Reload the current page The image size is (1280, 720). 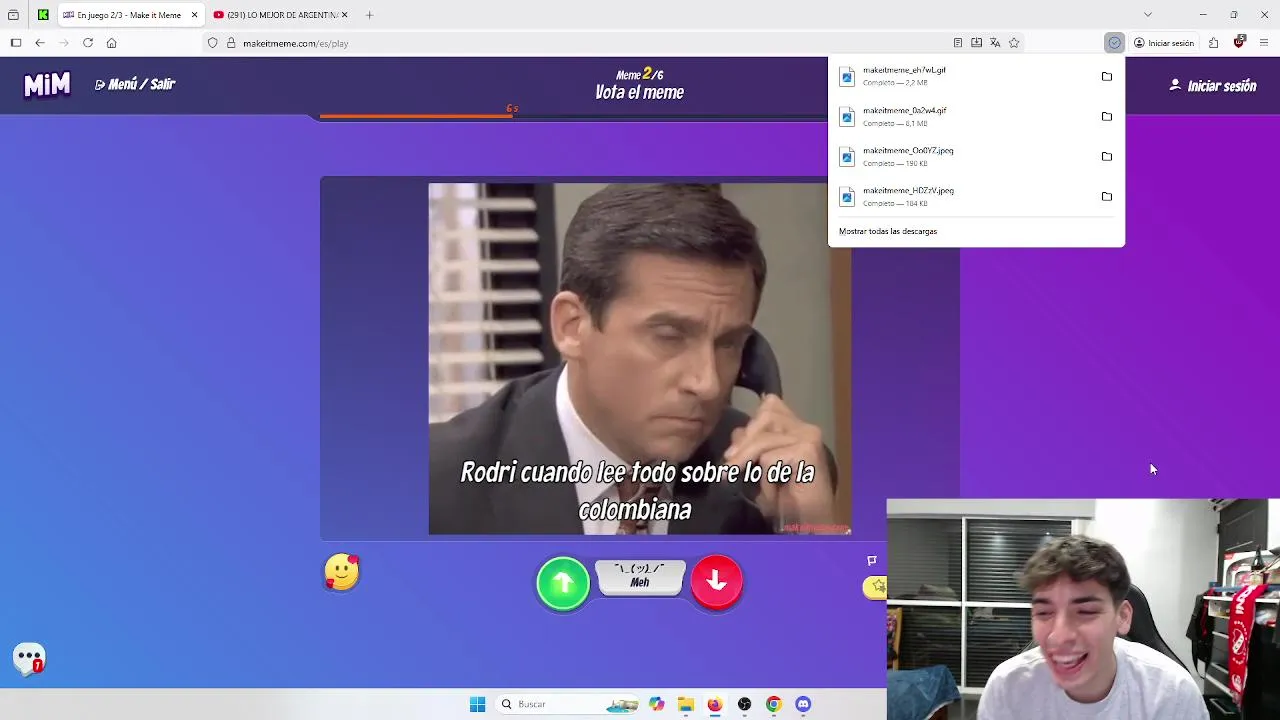[x=88, y=43]
